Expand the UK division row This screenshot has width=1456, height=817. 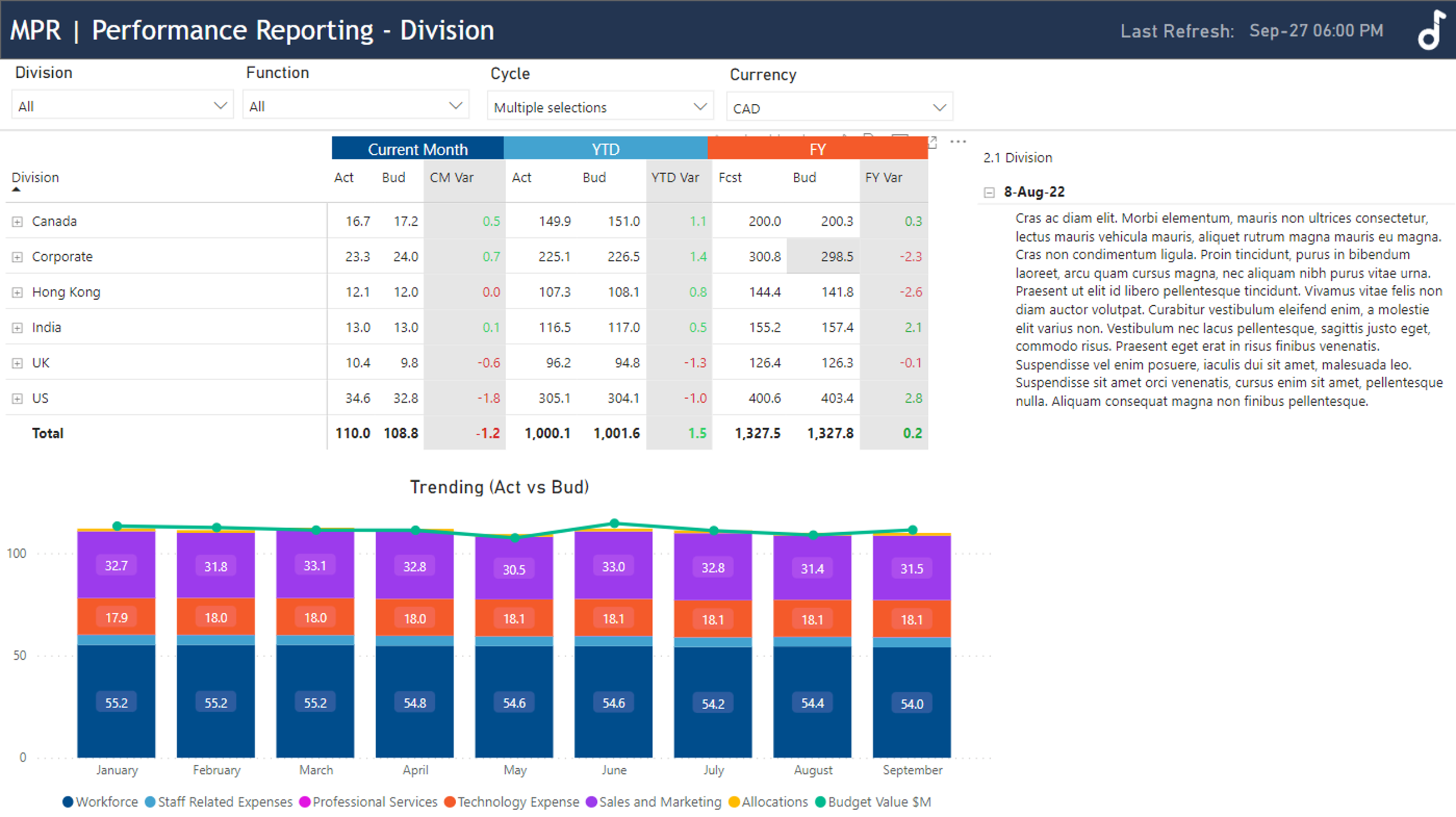point(18,363)
